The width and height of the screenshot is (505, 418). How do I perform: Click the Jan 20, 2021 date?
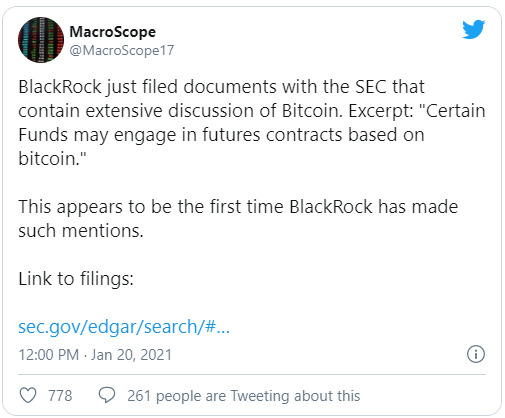point(131,355)
